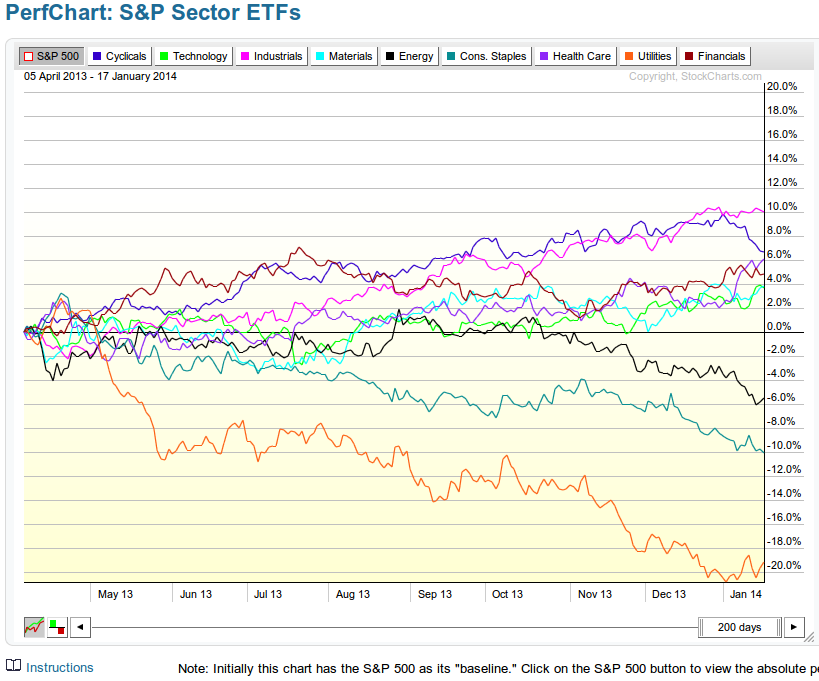Toggle the Cyclicals sector line
The image size is (819, 681).
point(118,56)
